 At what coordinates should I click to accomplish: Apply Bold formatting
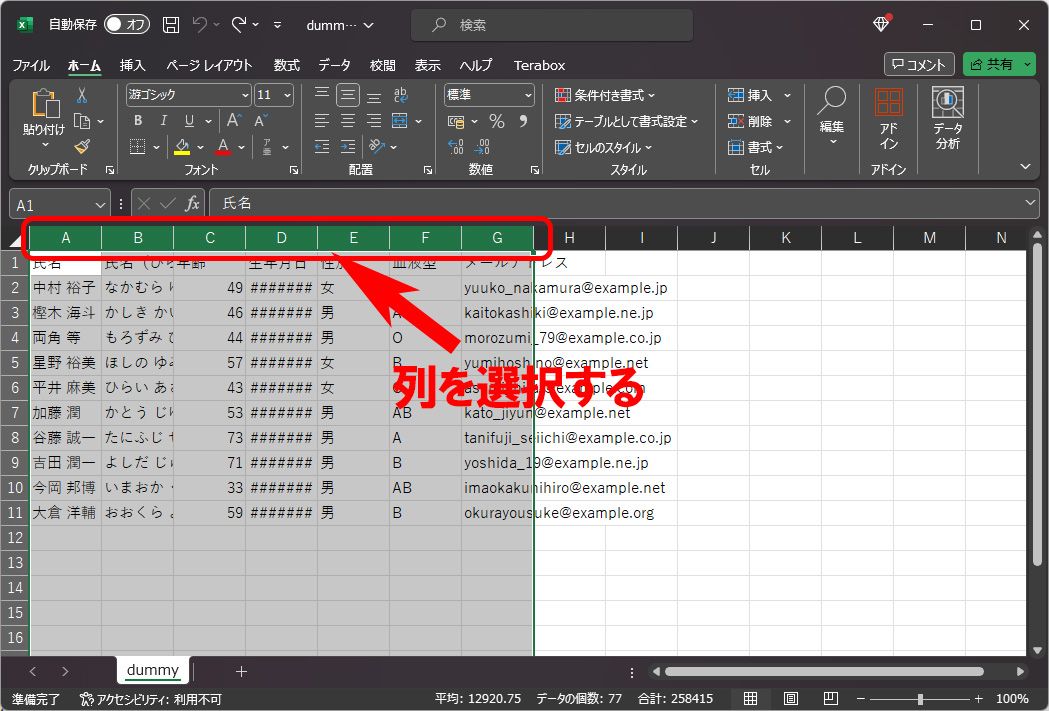138,121
